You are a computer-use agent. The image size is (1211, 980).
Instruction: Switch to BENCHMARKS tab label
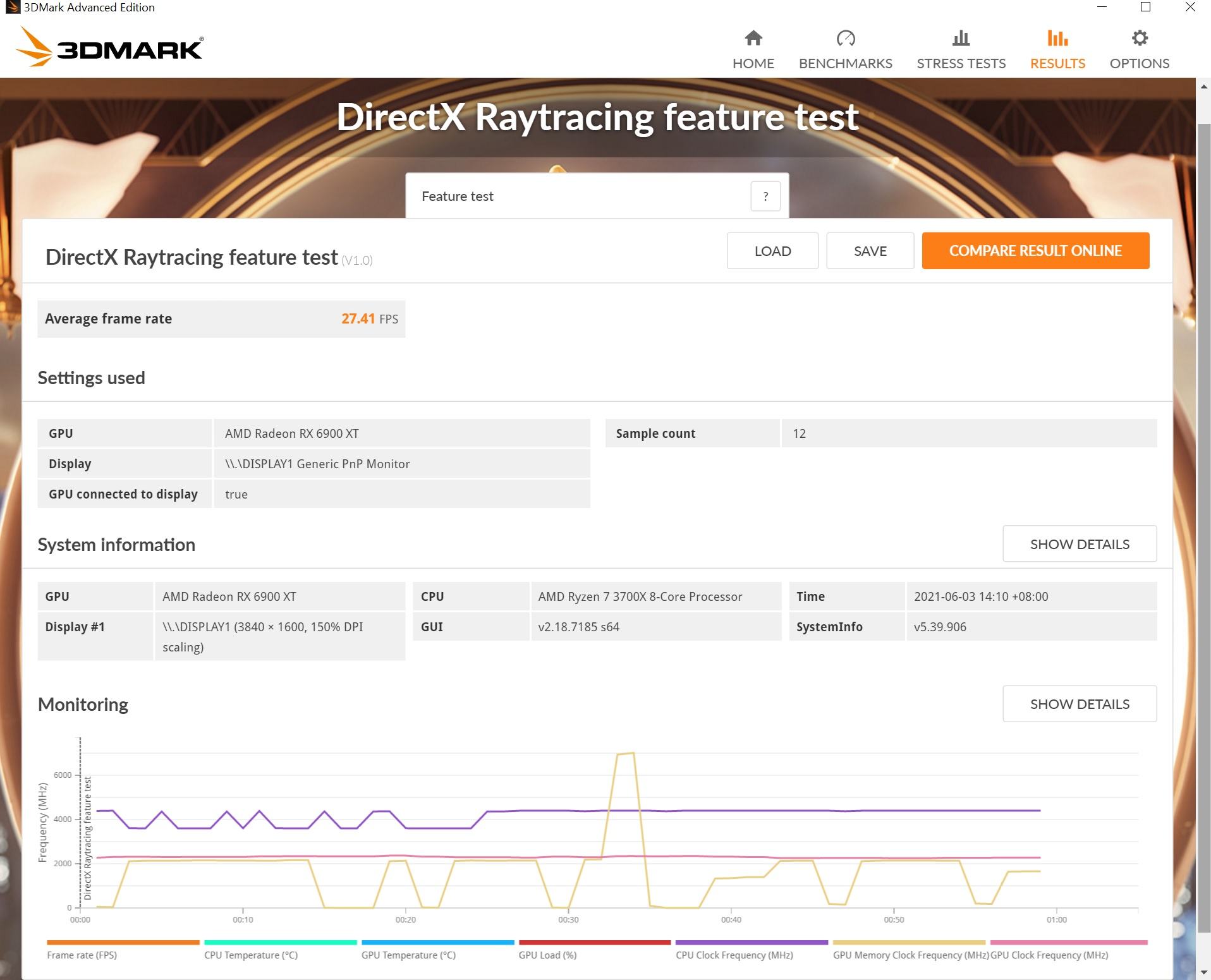845,64
